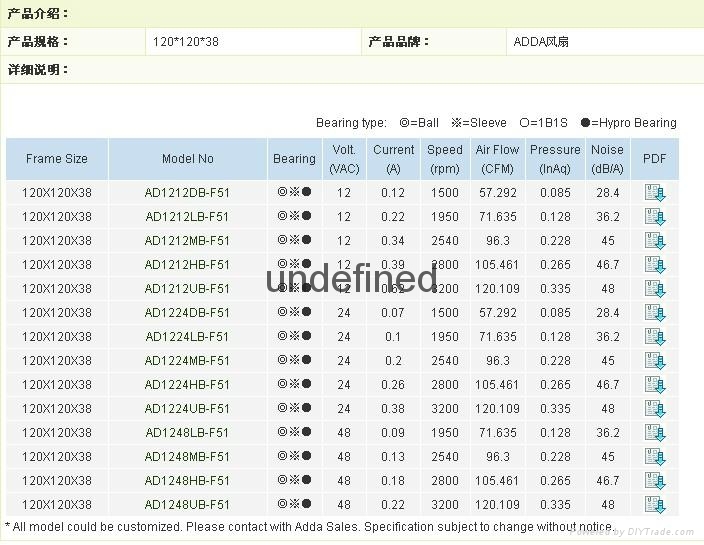Click the AD1224MB-F51 PDF download icon

click(x=655, y=361)
